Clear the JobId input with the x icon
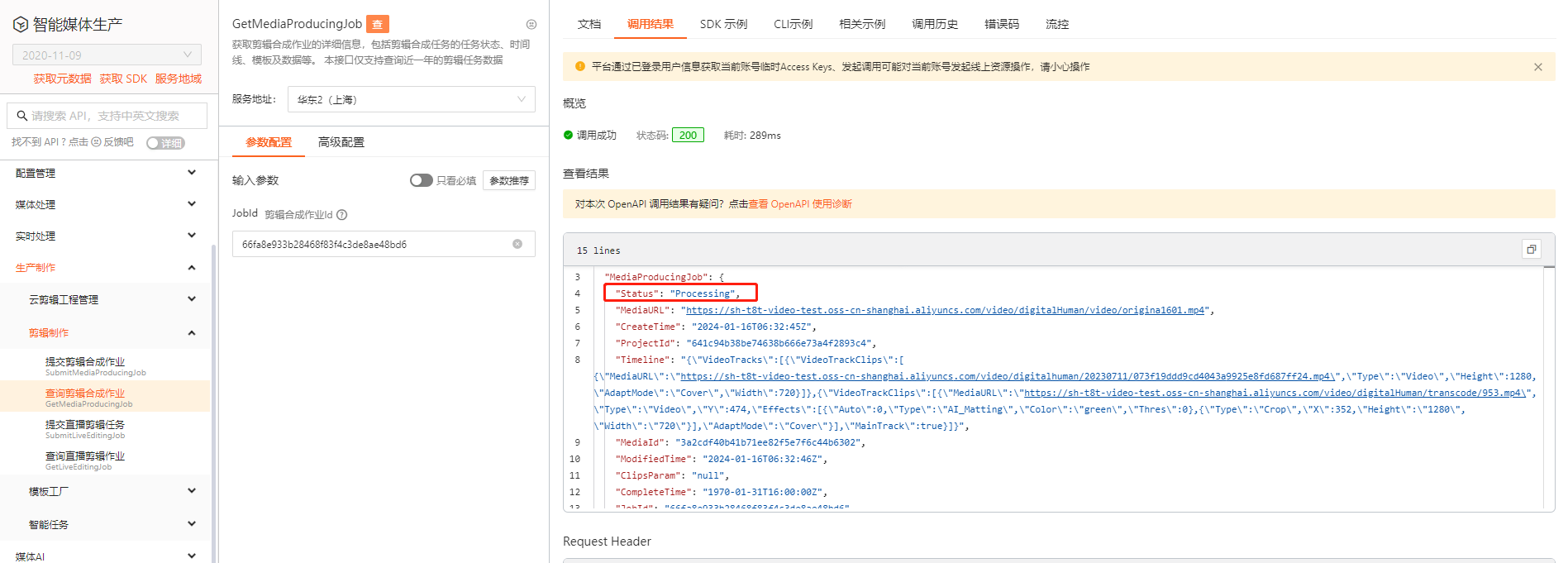The width and height of the screenshot is (1568, 563). (x=517, y=244)
